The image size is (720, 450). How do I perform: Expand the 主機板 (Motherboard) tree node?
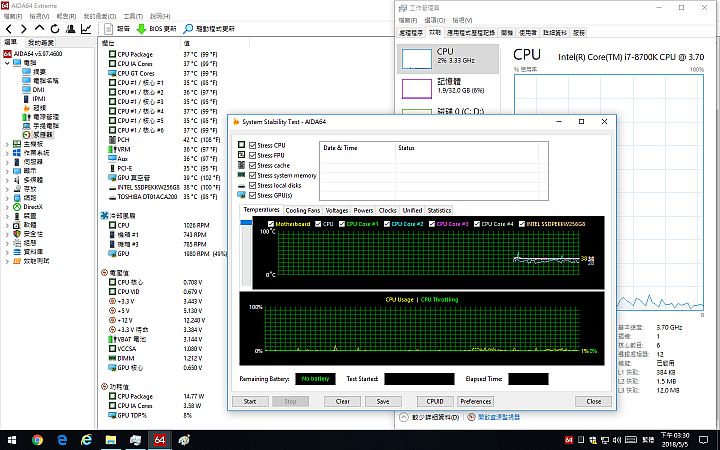[x=7, y=144]
